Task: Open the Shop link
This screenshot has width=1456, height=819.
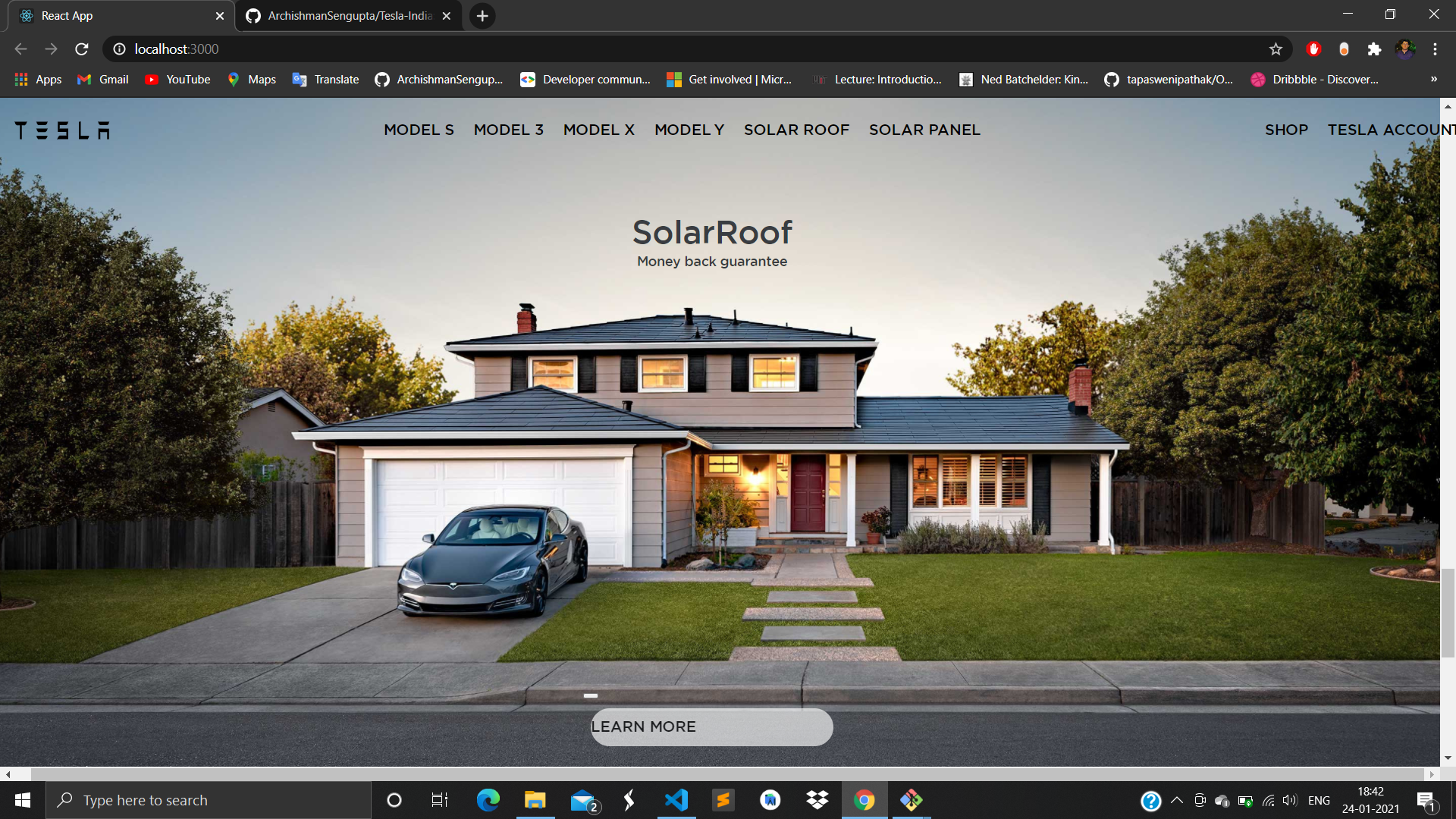Action: click(x=1286, y=130)
